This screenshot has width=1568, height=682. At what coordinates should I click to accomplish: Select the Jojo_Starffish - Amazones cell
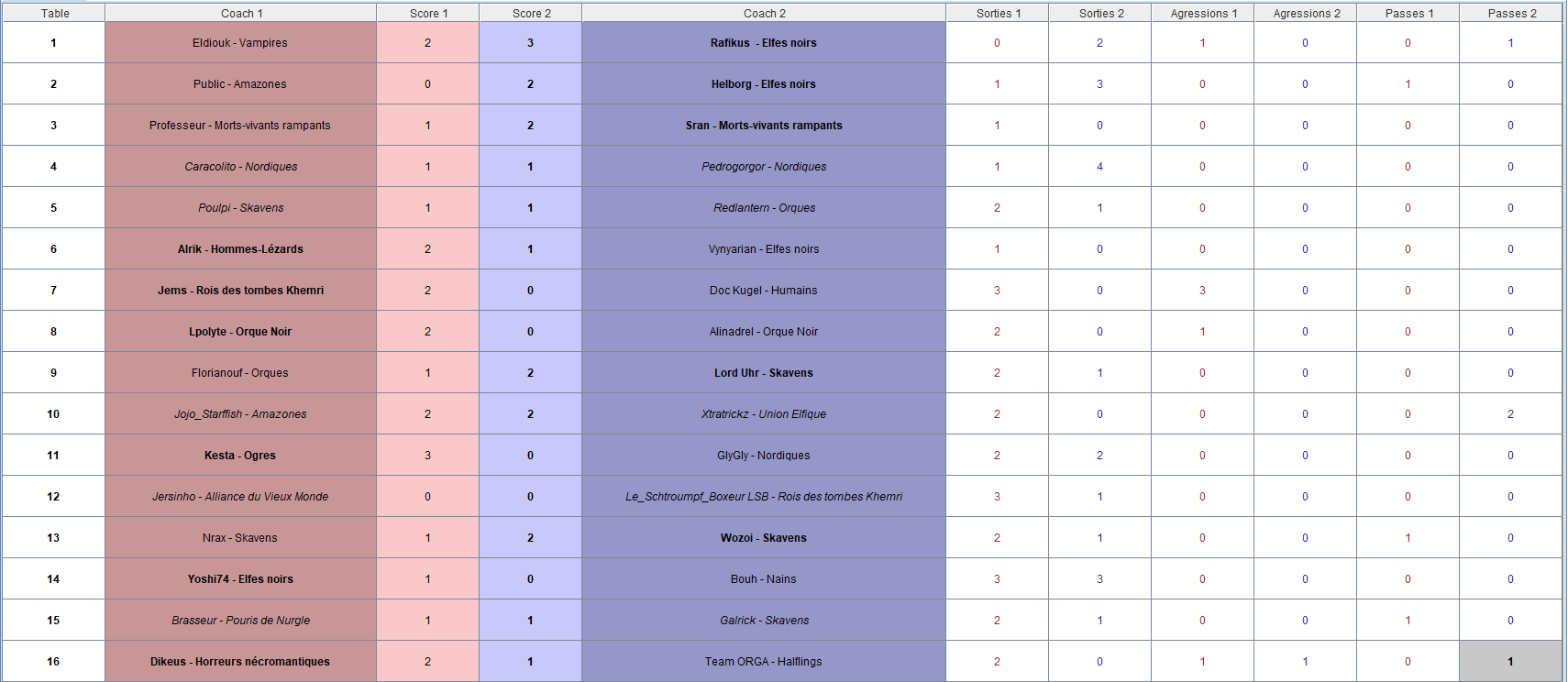tap(240, 414)
